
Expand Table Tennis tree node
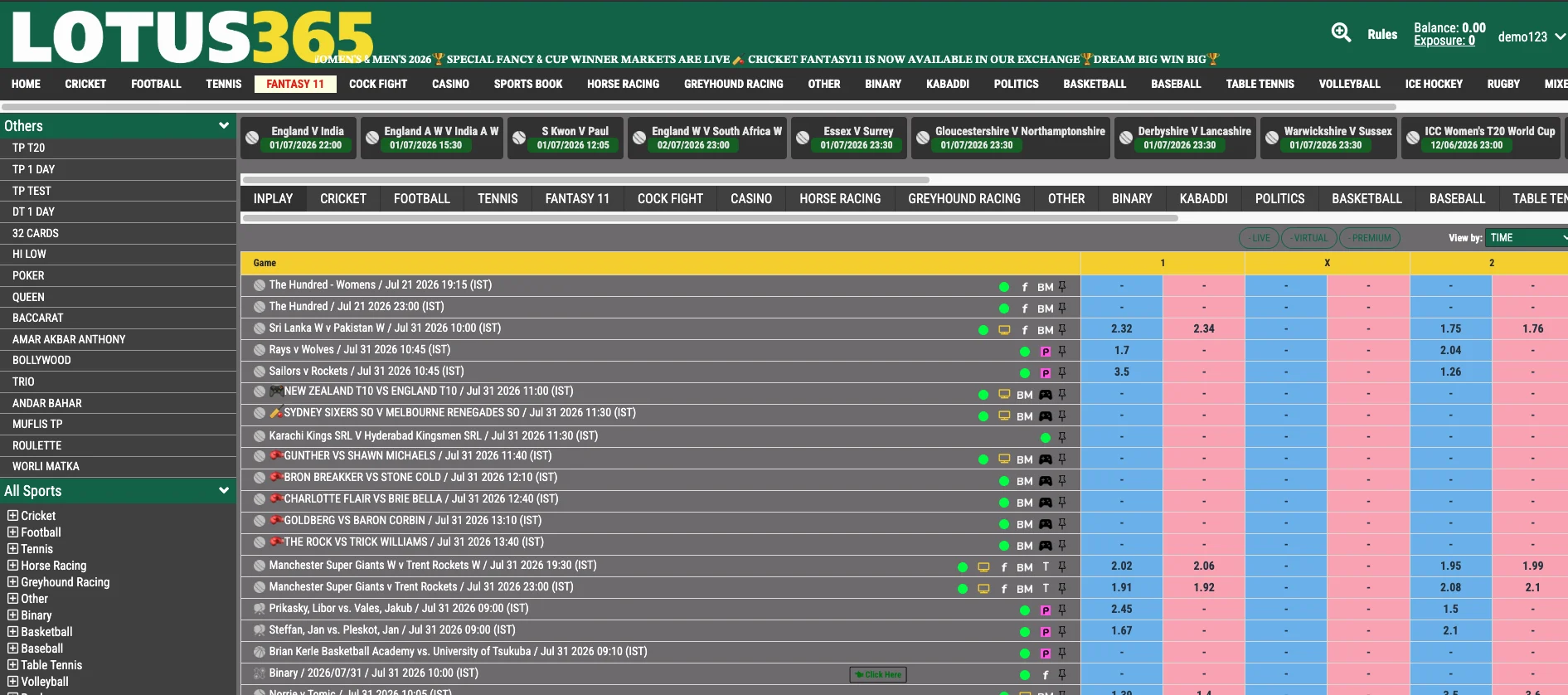pos(13,665)
